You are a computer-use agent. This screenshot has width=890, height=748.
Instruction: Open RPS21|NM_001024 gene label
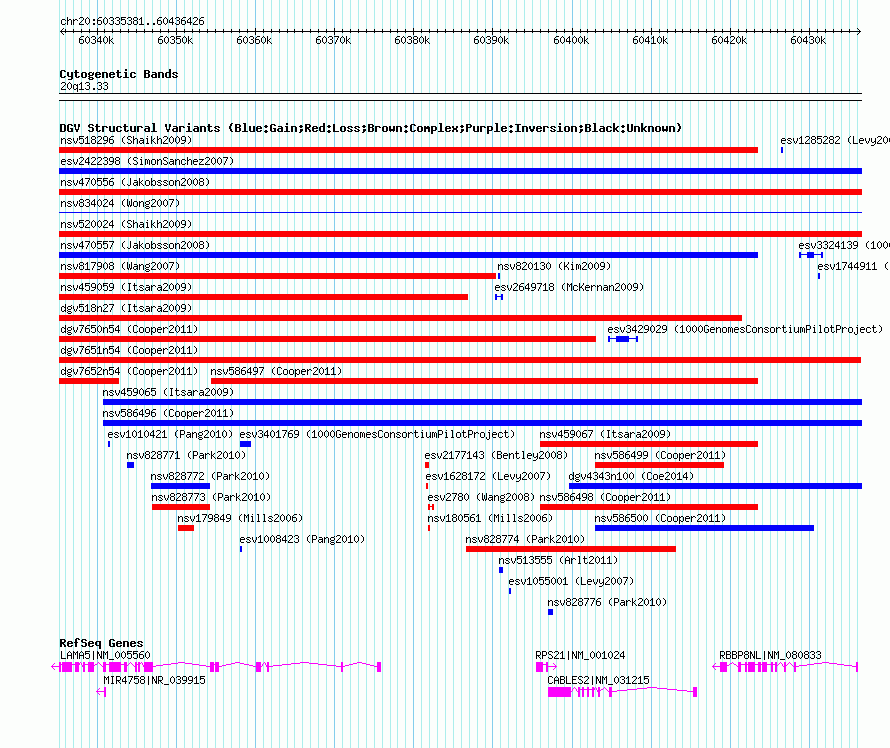tap(580, 655)
